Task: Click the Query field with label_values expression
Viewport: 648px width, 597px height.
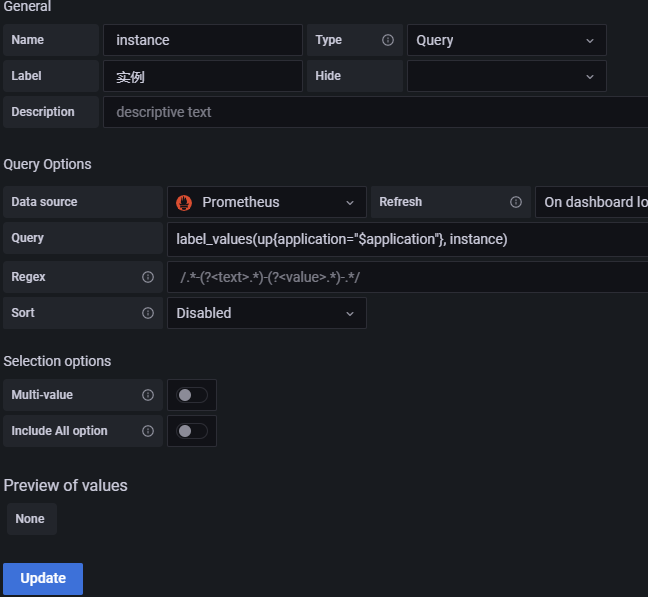Action: click(x=407, y=239)
